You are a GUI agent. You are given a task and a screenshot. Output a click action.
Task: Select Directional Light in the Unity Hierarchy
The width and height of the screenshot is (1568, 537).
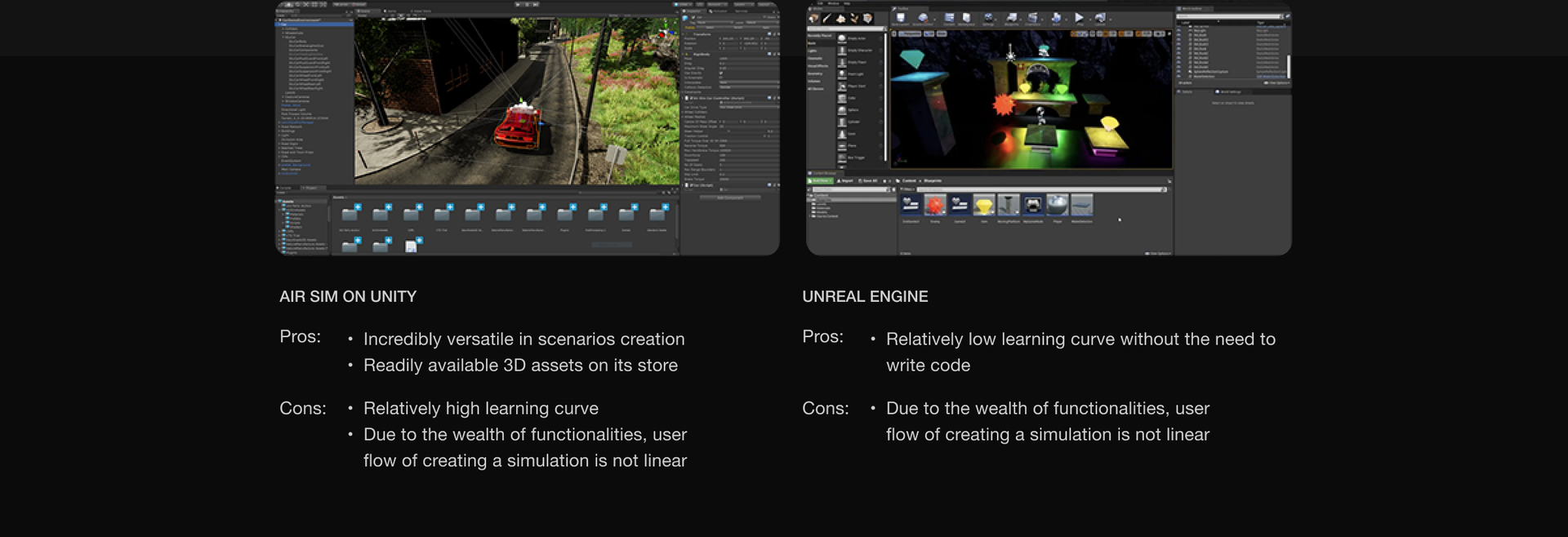tap(294, 109)
